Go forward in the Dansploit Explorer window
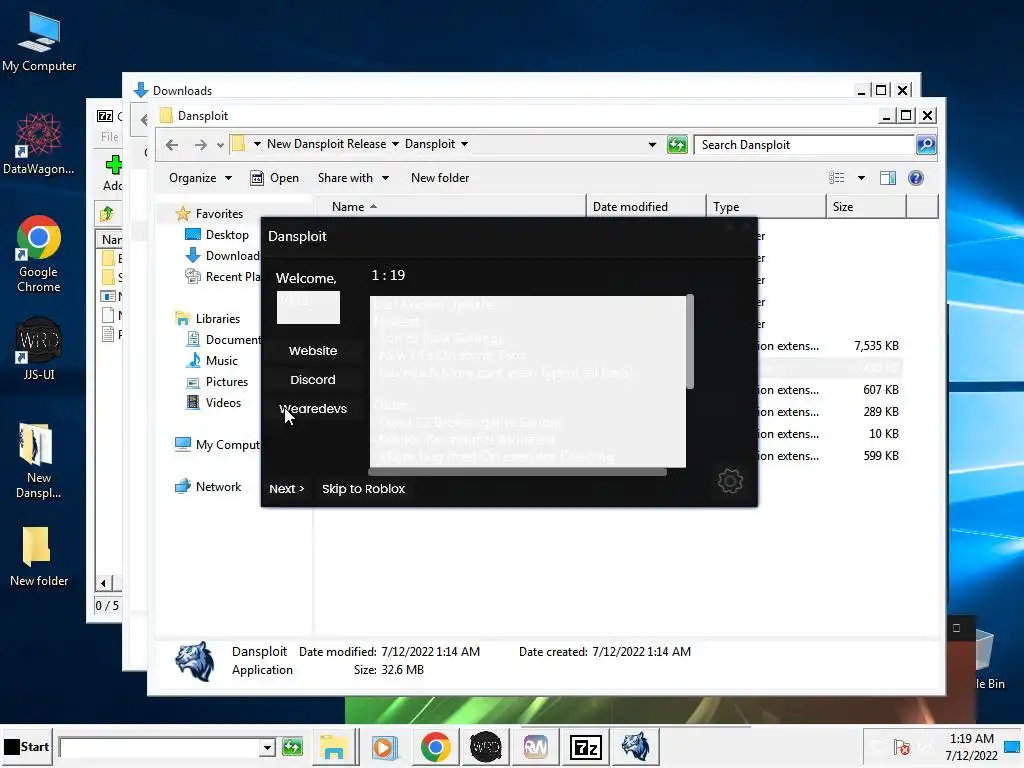This screenshot has height=768, width=1024. [200, 144]
